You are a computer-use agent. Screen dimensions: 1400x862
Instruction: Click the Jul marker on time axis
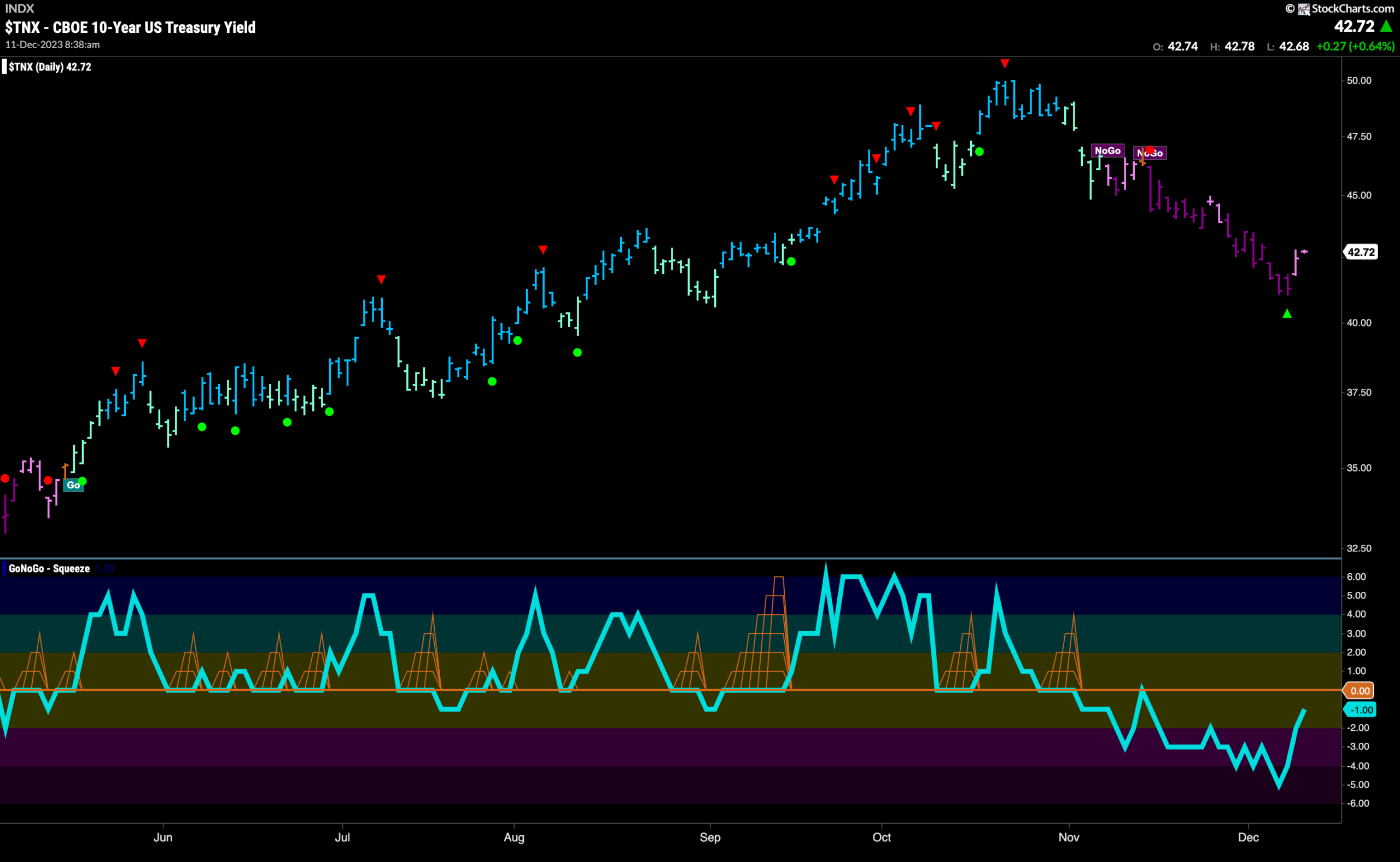pyautogui.click(x=342, y=837)
